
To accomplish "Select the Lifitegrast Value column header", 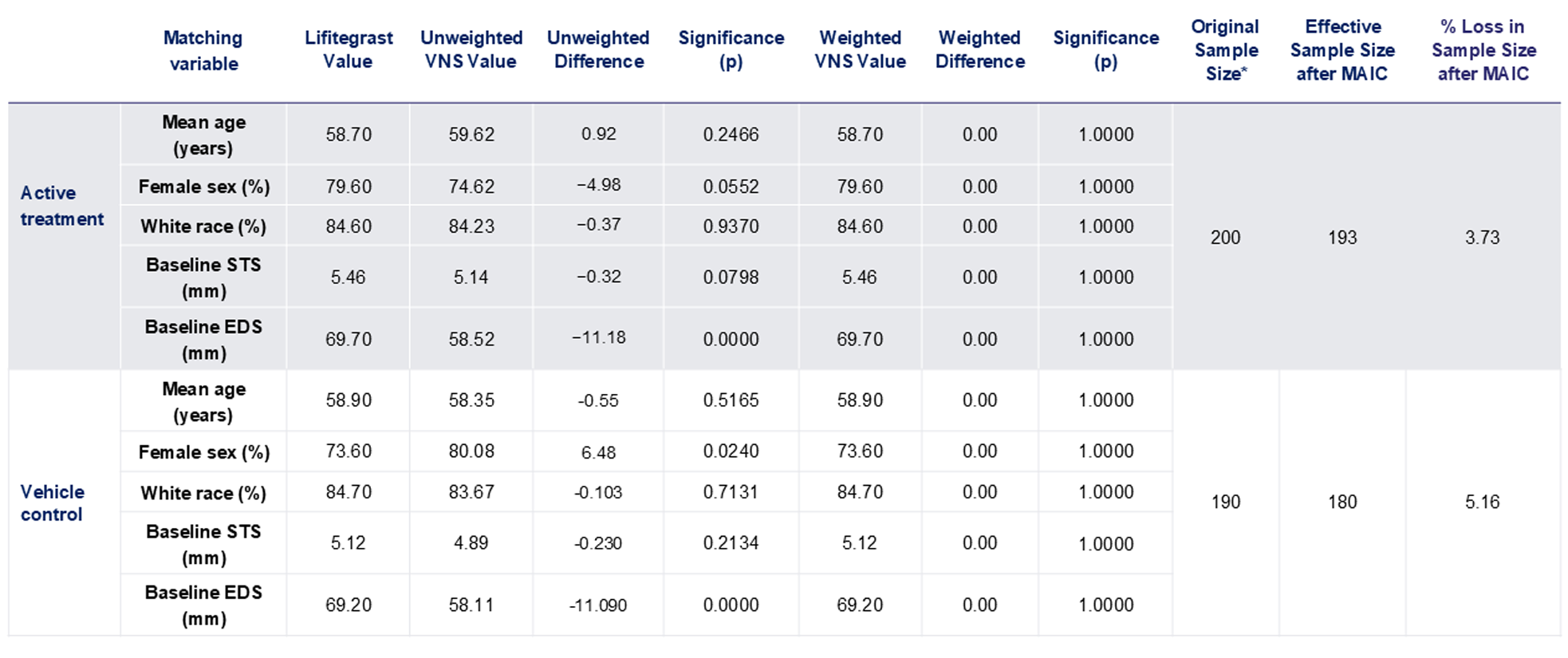I will (349, 49).
